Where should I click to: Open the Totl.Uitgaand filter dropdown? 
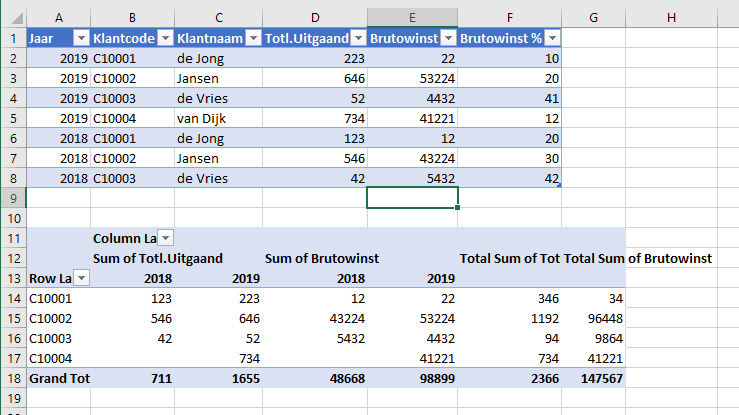click(359, 38)
